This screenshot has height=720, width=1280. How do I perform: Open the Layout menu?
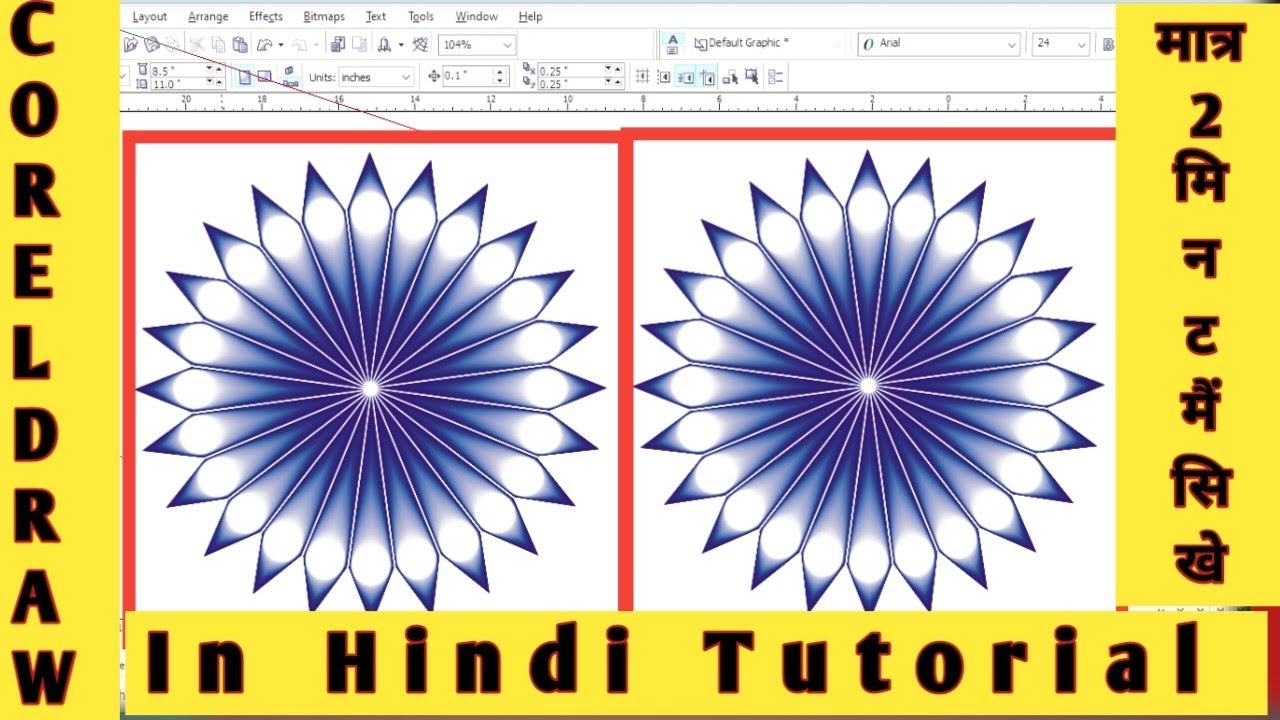(150, 17)
